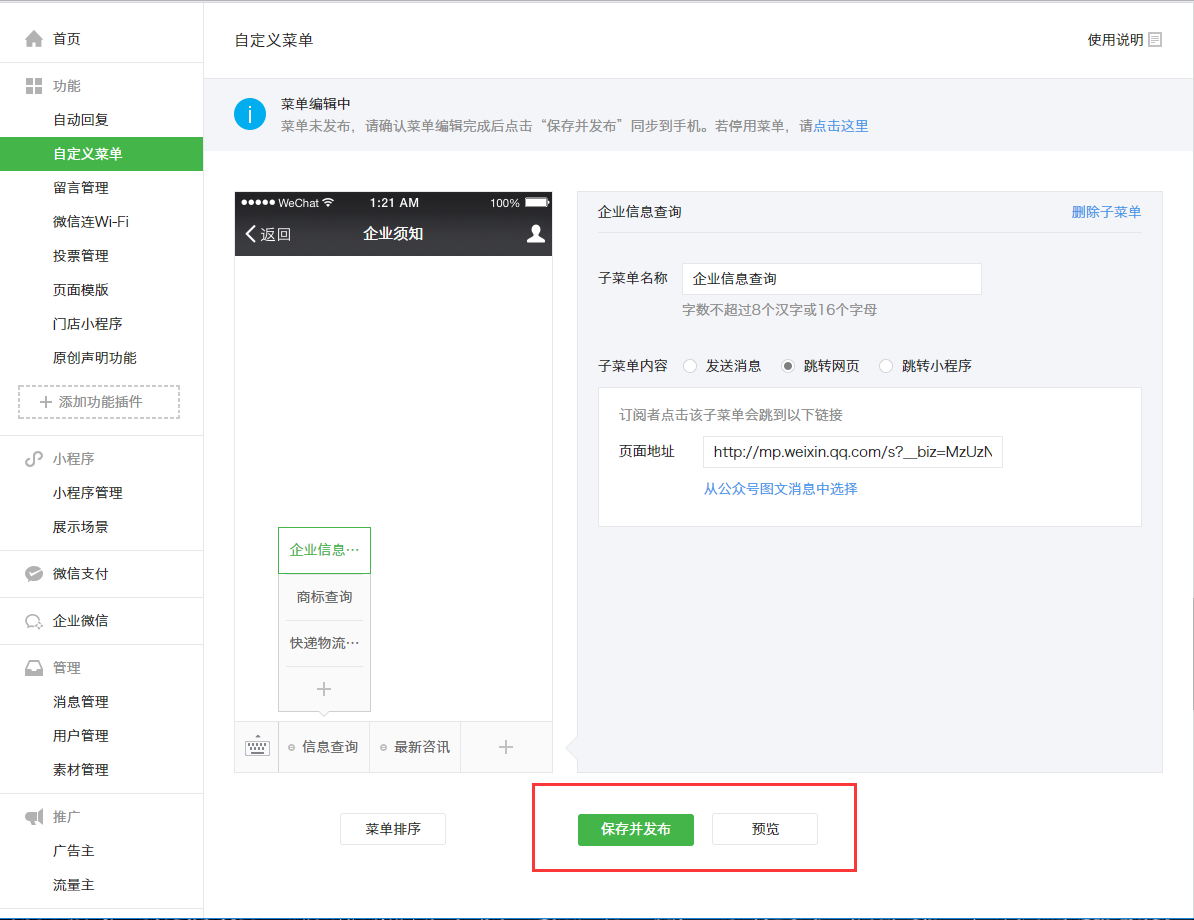The image size is (1194, 920).
Task: Open 广告主 in the sidebar
Action: tap(73, 851)
